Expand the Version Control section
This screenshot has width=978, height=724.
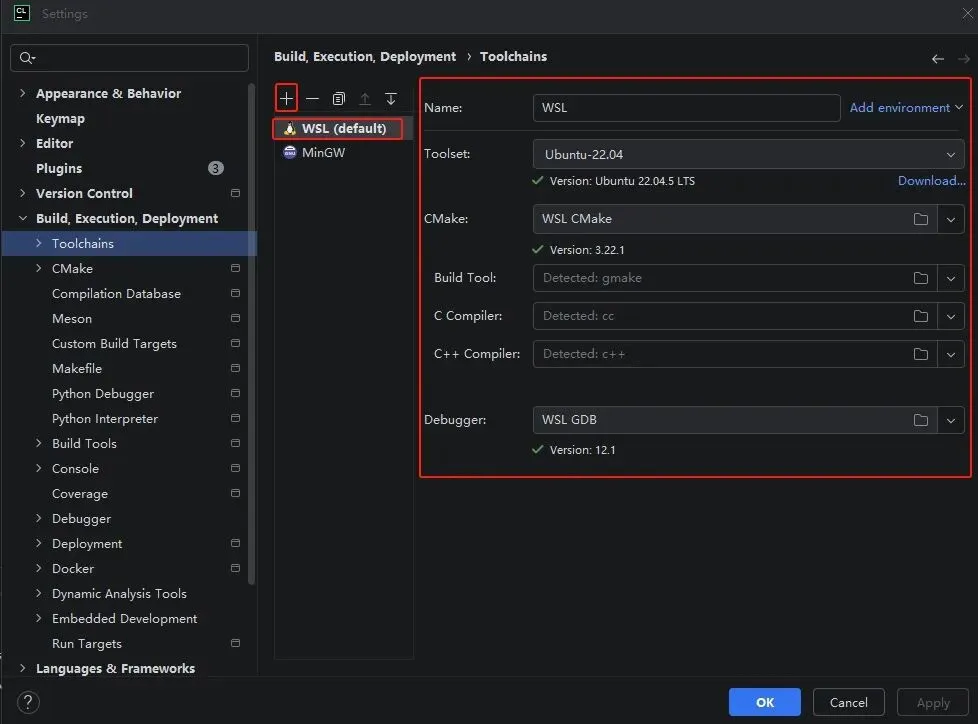23,193
